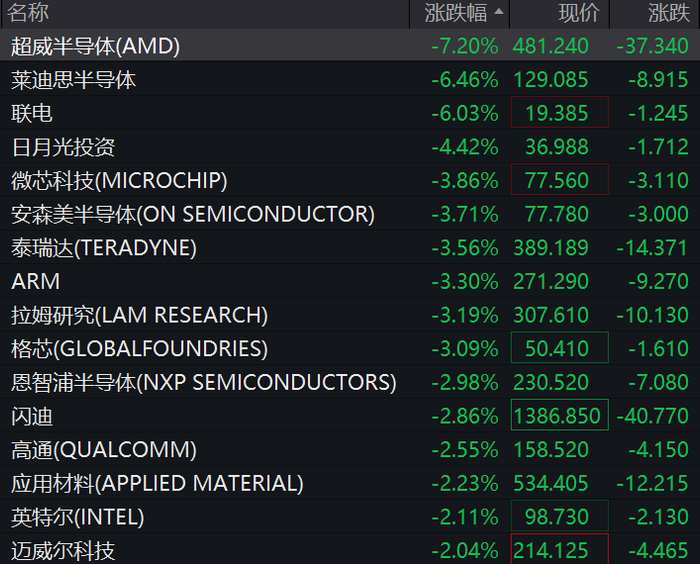The width and height of the screenshot is (700, 564).
Task: Click the -4.465 change cell
Action: pos(658,550)
